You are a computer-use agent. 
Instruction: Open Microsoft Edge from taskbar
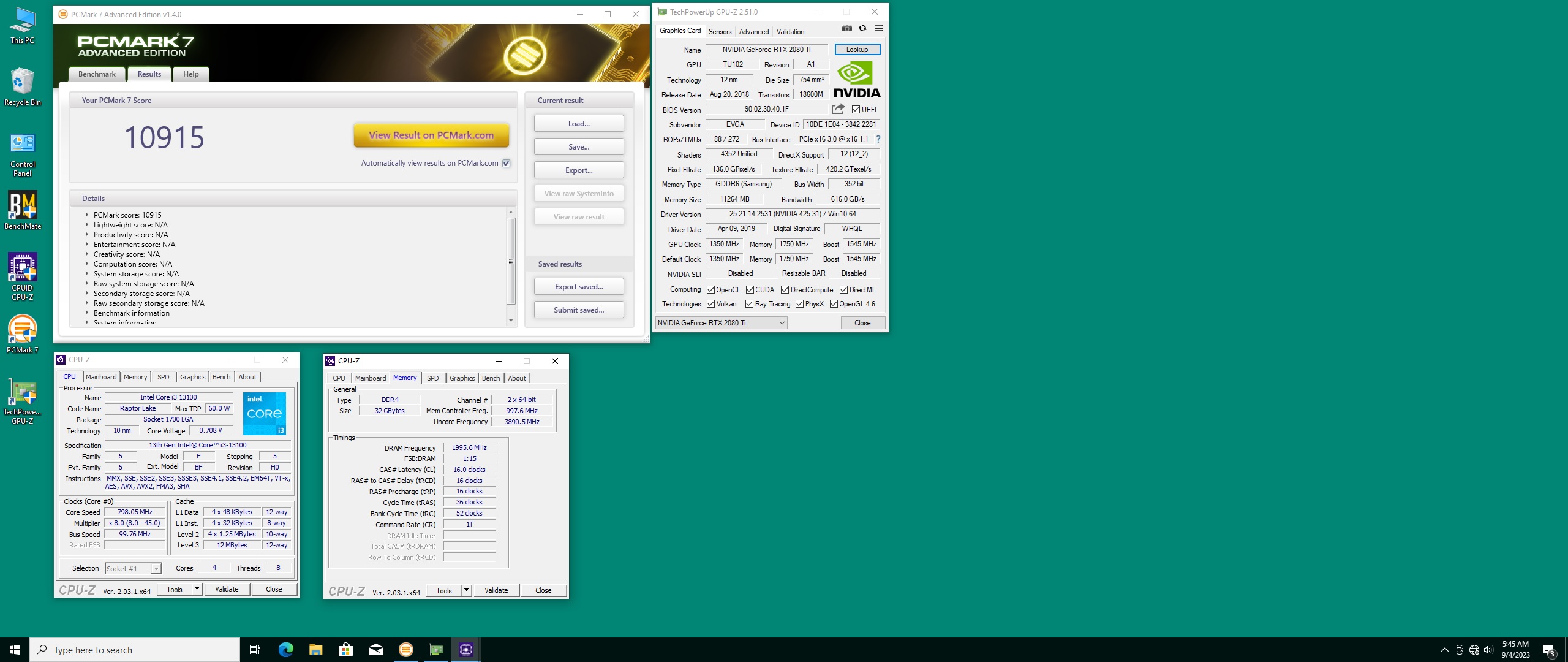[285, 650]
